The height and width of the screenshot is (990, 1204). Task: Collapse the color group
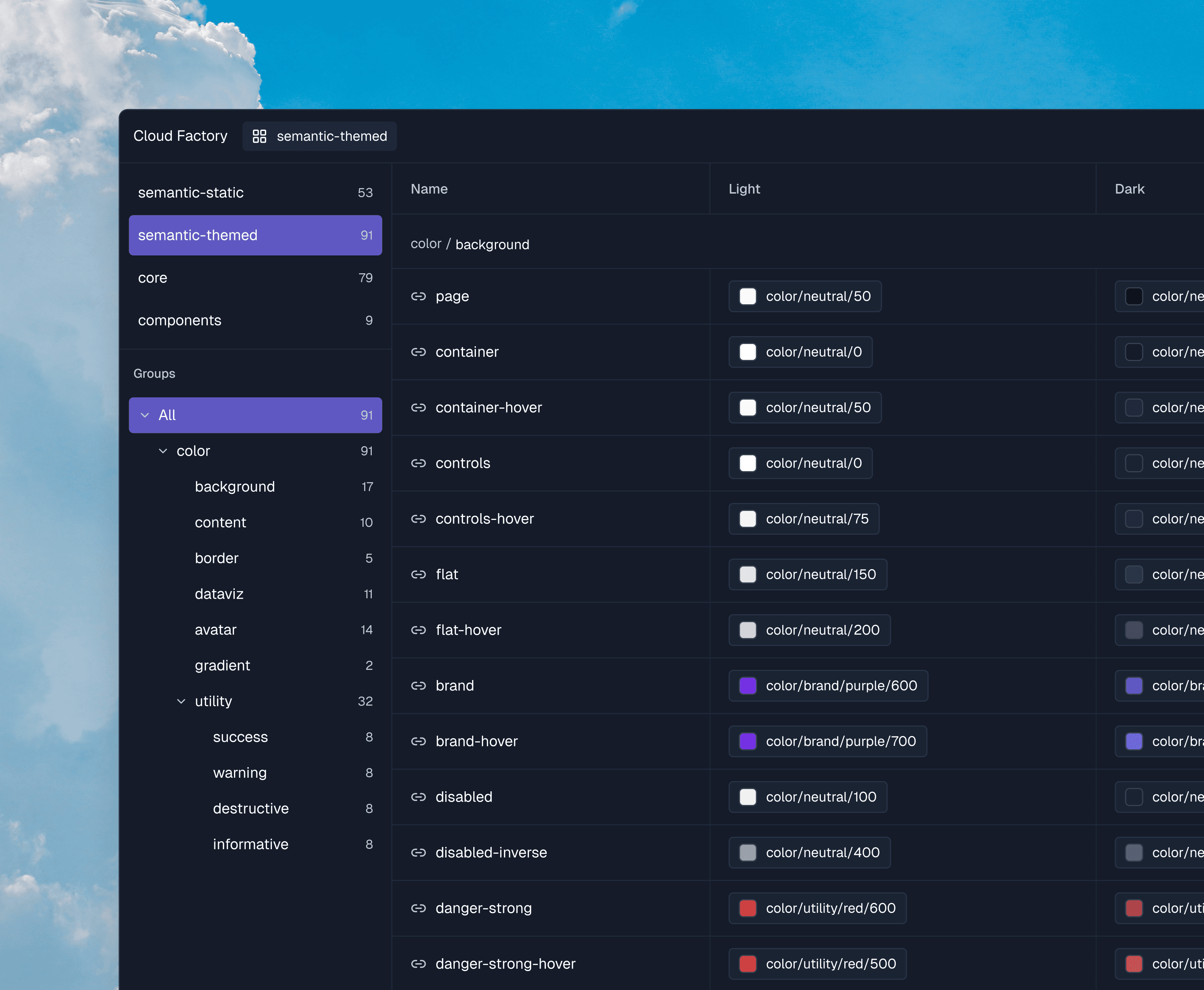pyautogui.click(x=163, y=450)
